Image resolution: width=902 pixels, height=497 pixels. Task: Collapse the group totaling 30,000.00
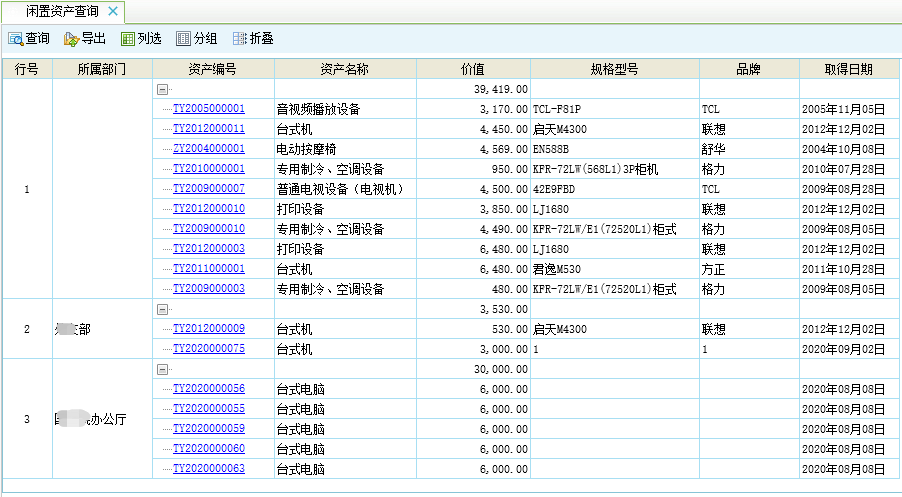pos(162,369)
